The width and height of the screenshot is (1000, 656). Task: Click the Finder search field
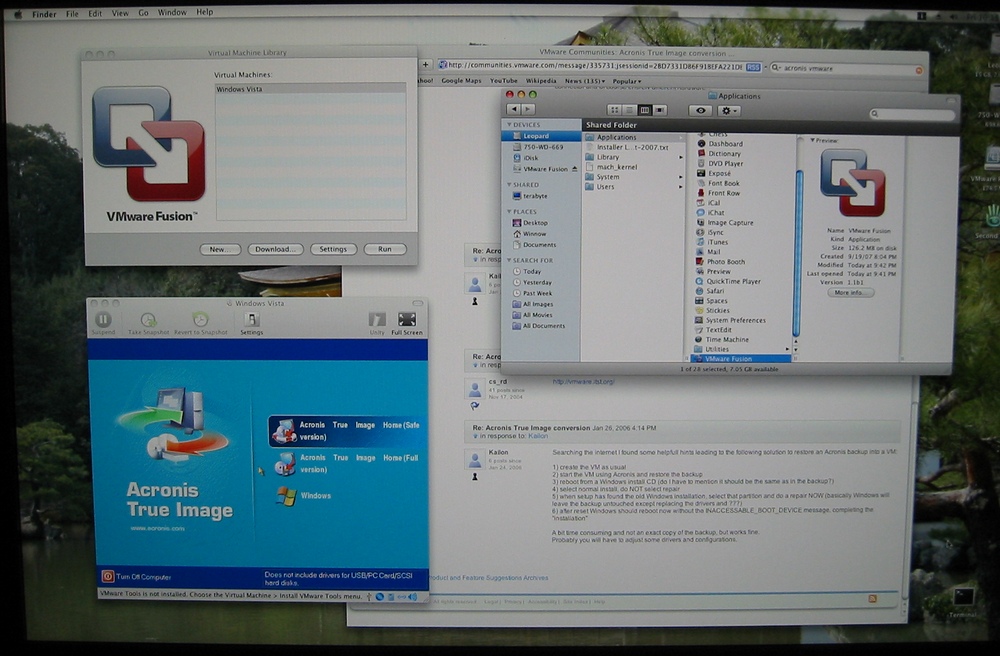[x=912, y=113]
